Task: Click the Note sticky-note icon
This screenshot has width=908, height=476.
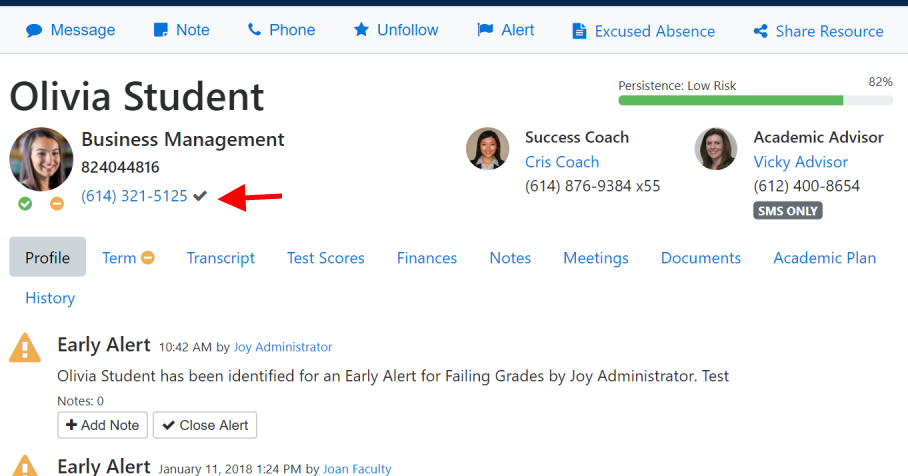Action: pos(160,30)
